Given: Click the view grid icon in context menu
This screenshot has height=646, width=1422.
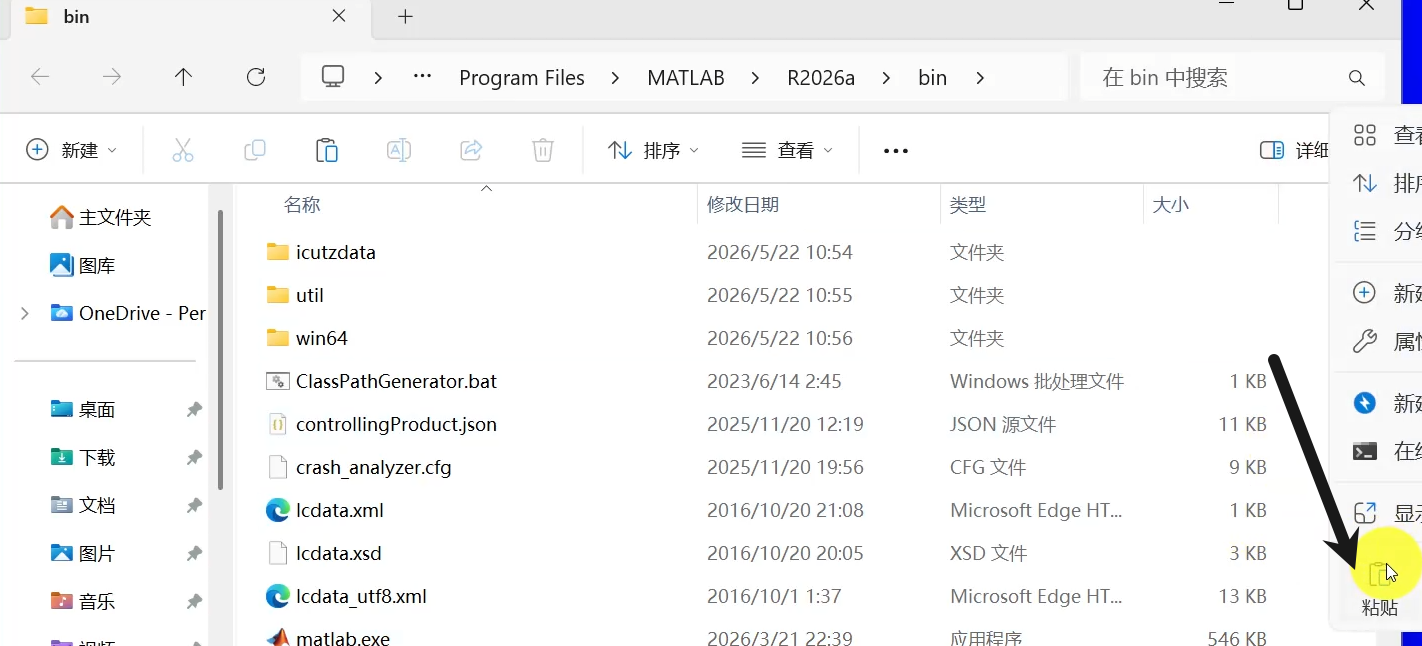Looking at the screenshot, I should point(1365,135).
